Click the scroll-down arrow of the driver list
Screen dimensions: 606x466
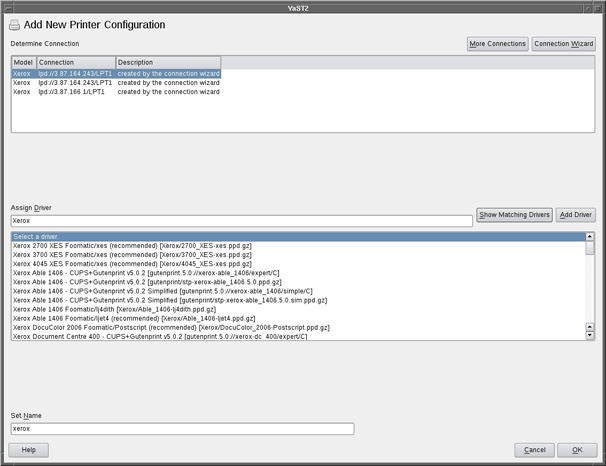tap(590, 336)
